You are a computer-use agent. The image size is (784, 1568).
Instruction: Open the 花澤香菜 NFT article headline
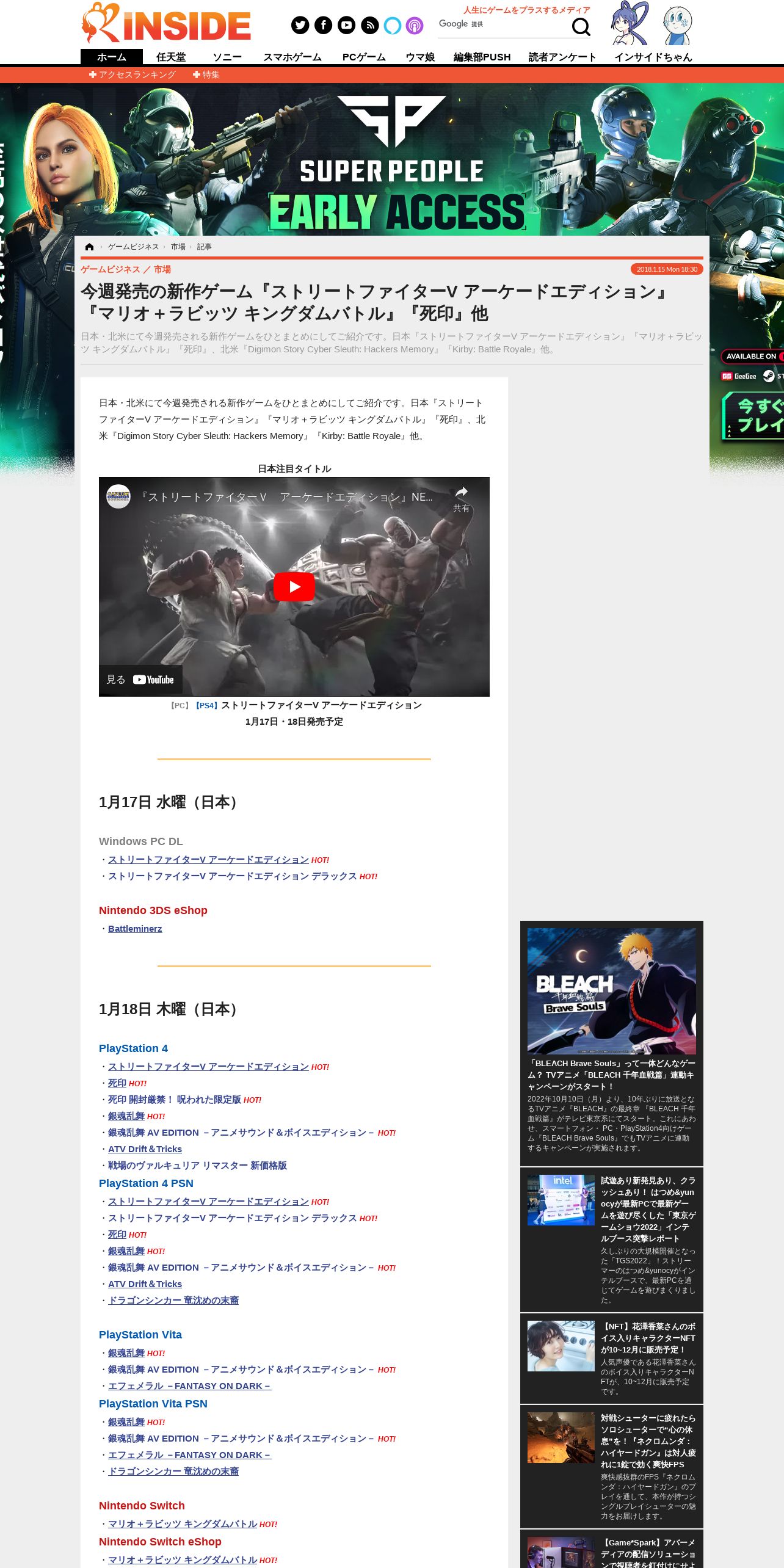pos(648,1338)
